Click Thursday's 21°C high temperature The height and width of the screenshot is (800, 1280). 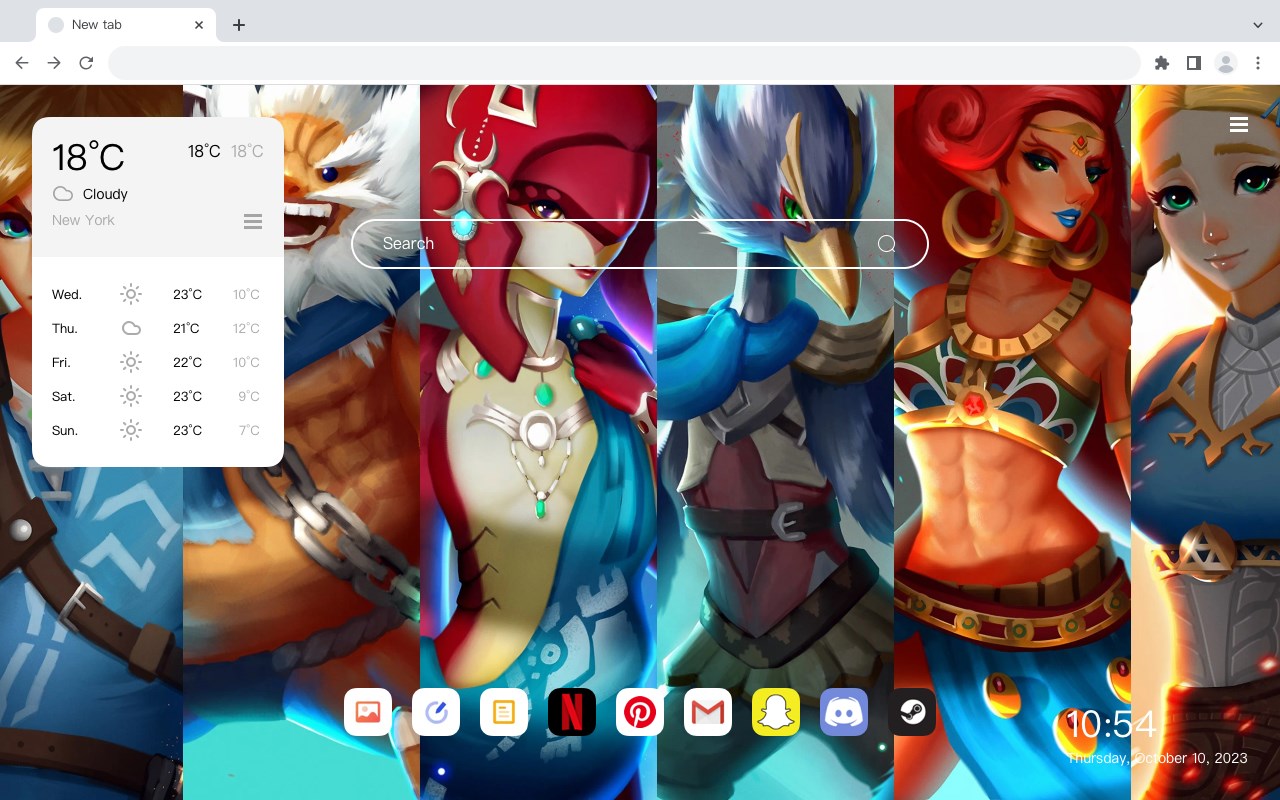click(x=187, y=328)
